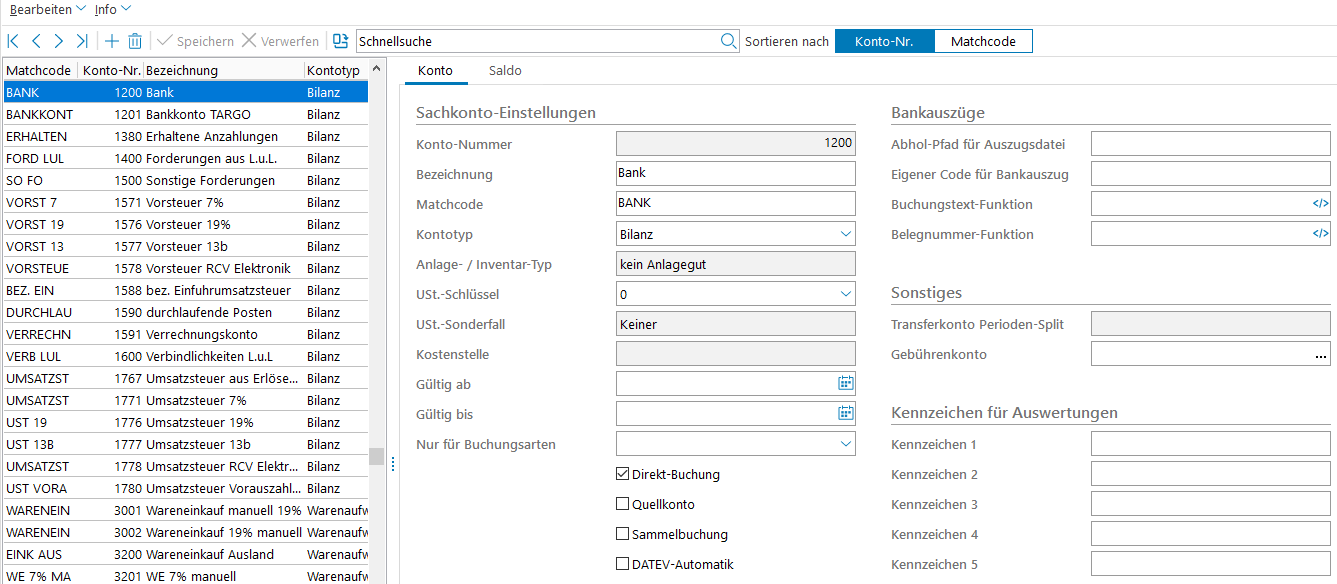Switch to the Saldo tab
Screen dimensions: 1337x584
[x=505, y=71]
